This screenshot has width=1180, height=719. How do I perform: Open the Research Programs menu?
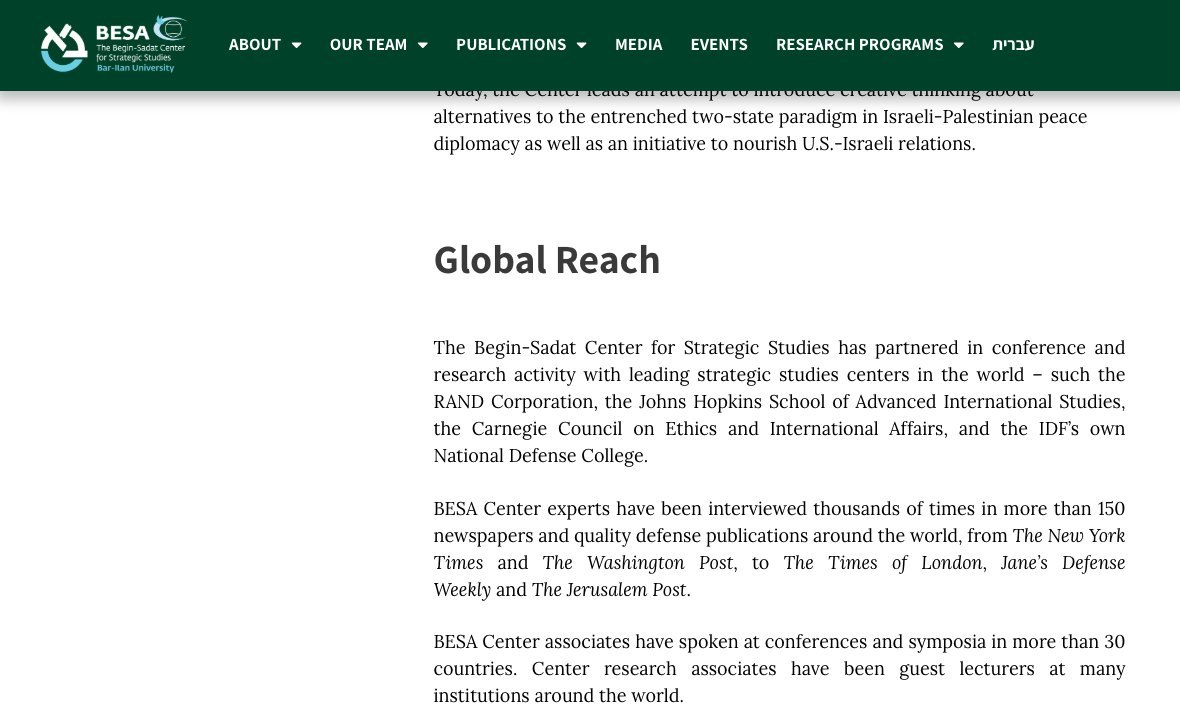(859, 44)
